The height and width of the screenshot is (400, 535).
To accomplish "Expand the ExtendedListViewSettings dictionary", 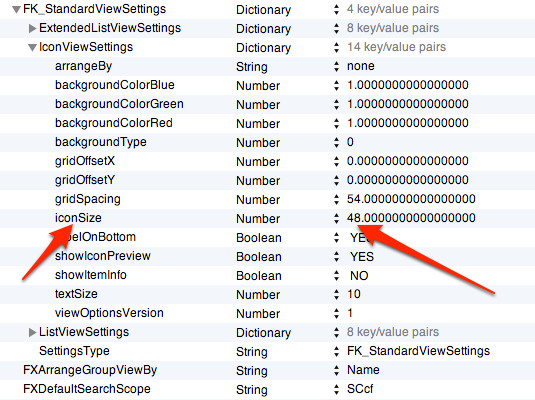I will point(32,28).
